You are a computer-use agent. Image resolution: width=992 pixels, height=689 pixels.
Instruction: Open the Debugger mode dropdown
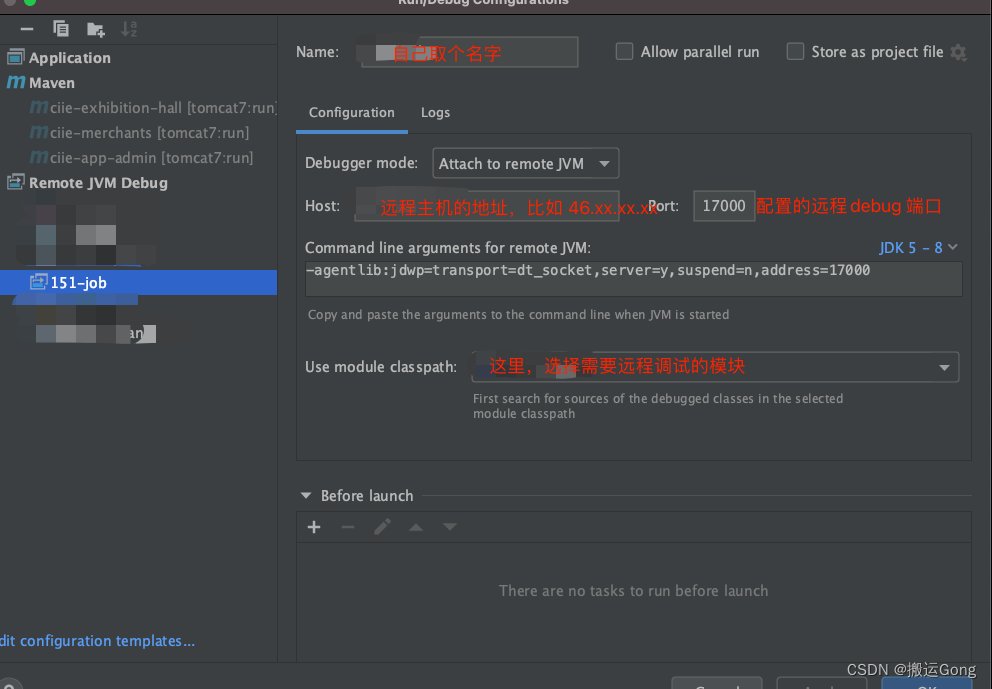coord(525,163)
